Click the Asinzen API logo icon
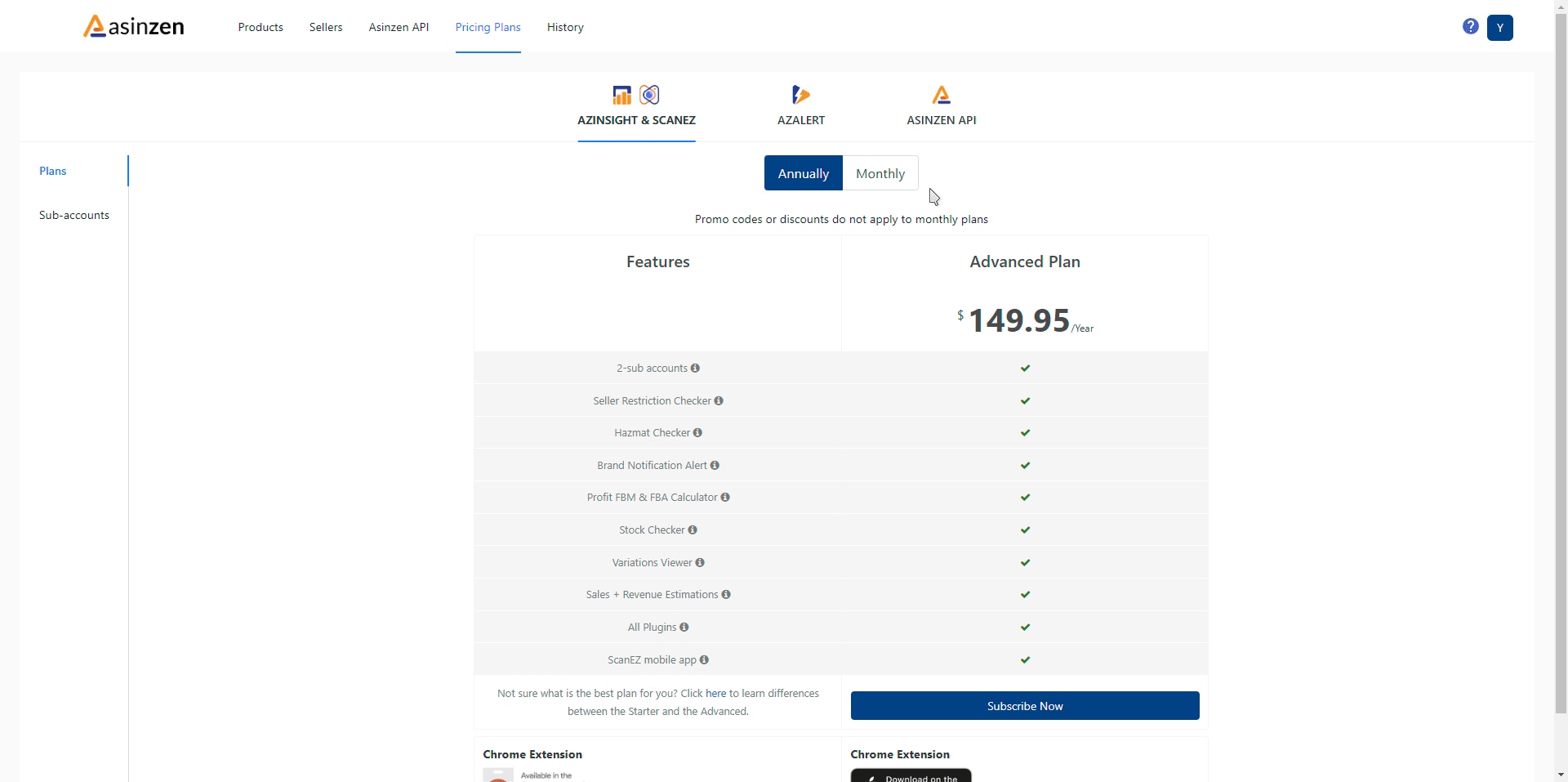The image size is (1568, 782). click(942, 95)
